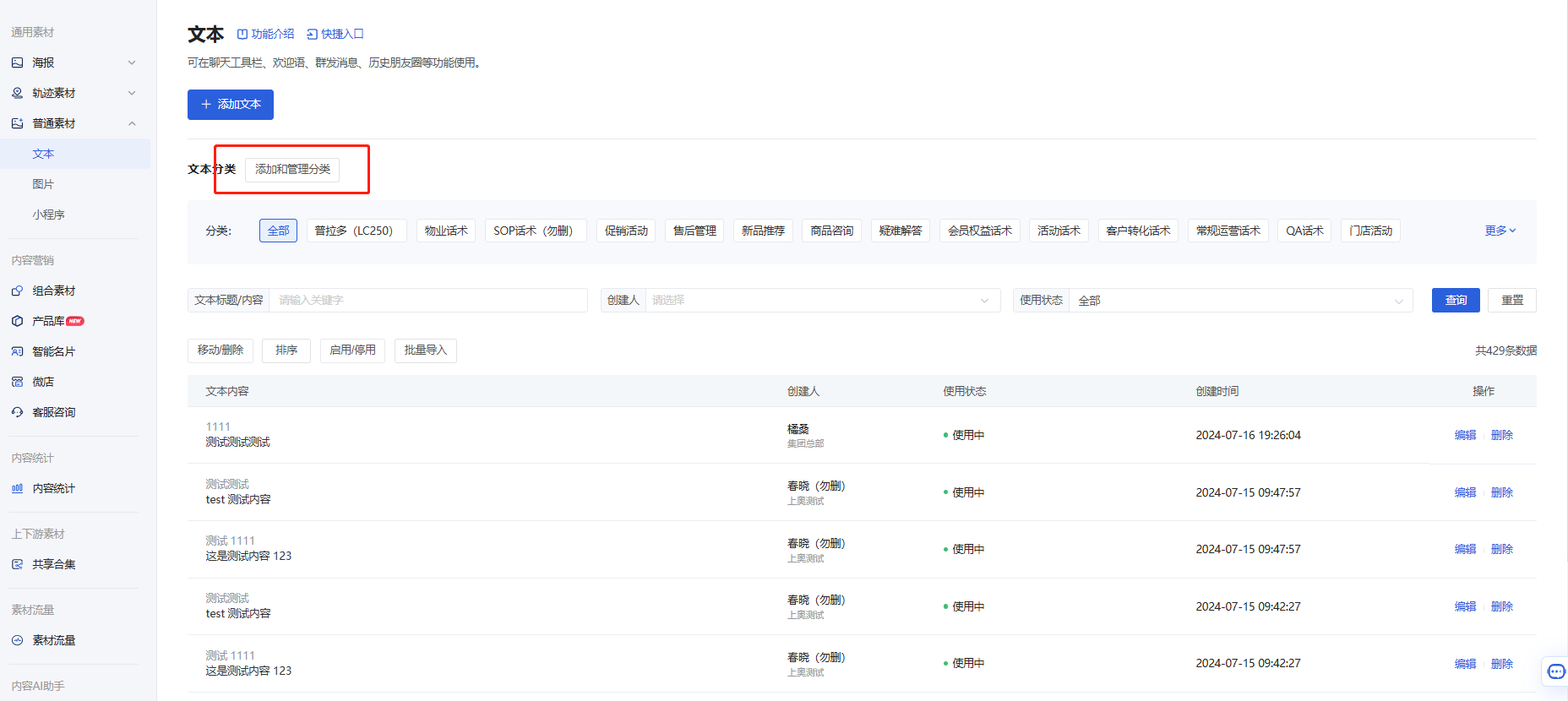Click the 排序 button
The width and height of the screenshot is (1568, 701).
click(x=286, y=350)
